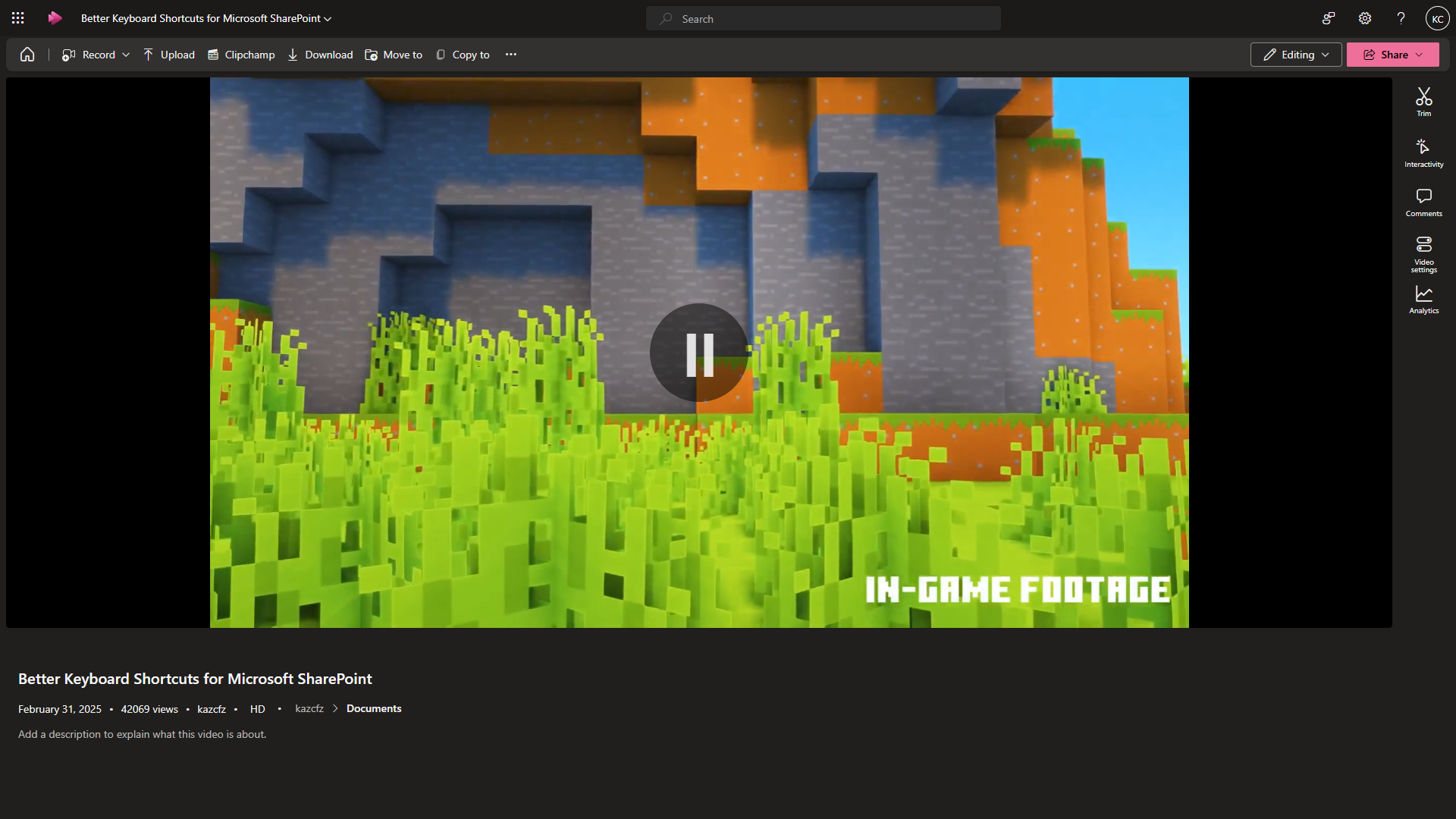The image size is (1456, 819).
Task: Open more options ellipsis menu
Action: [x=511, y=55]
